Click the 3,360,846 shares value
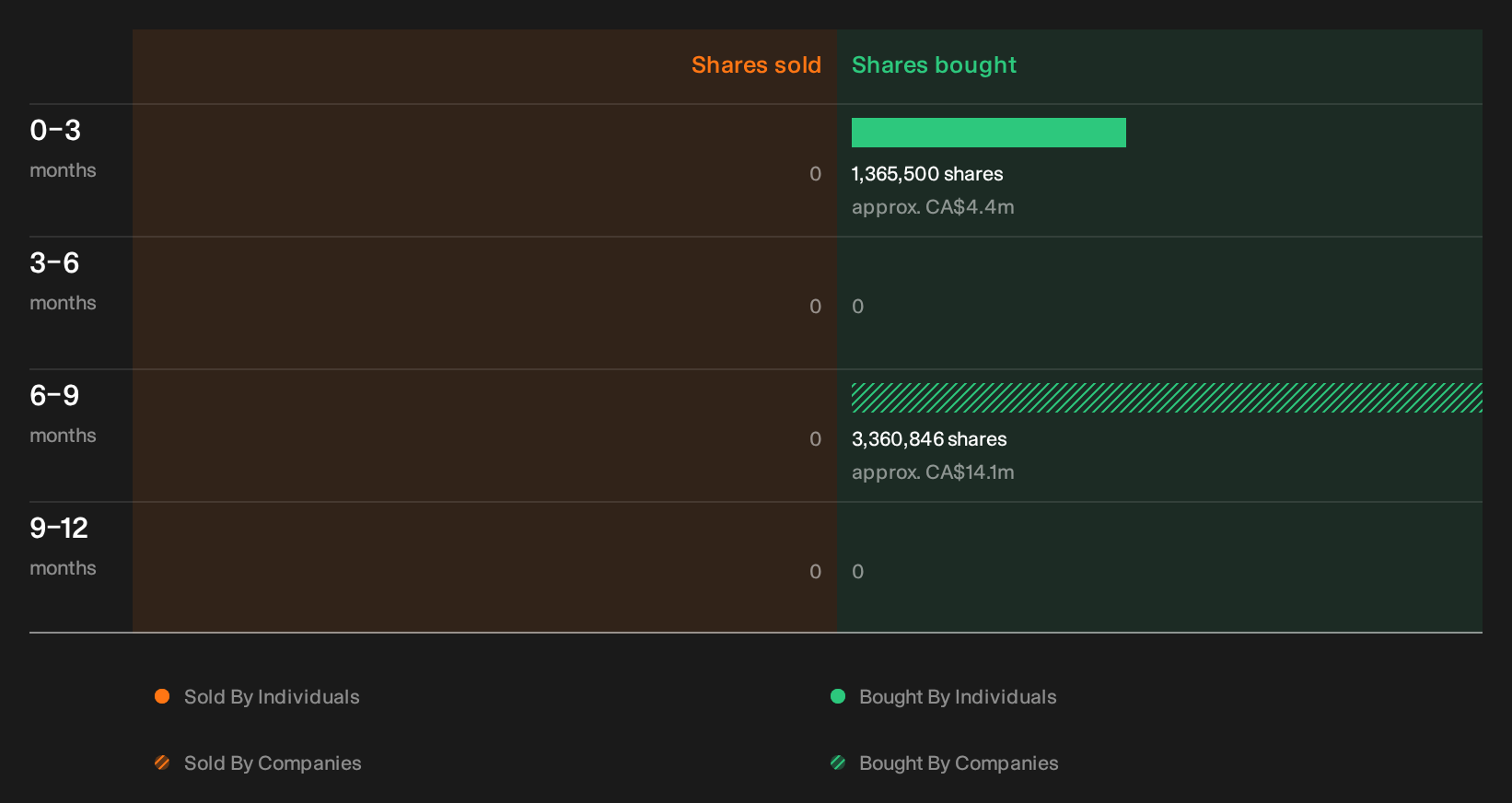Screen dimensions: 1512x803 pyautogui.click(x=929, y=439)
